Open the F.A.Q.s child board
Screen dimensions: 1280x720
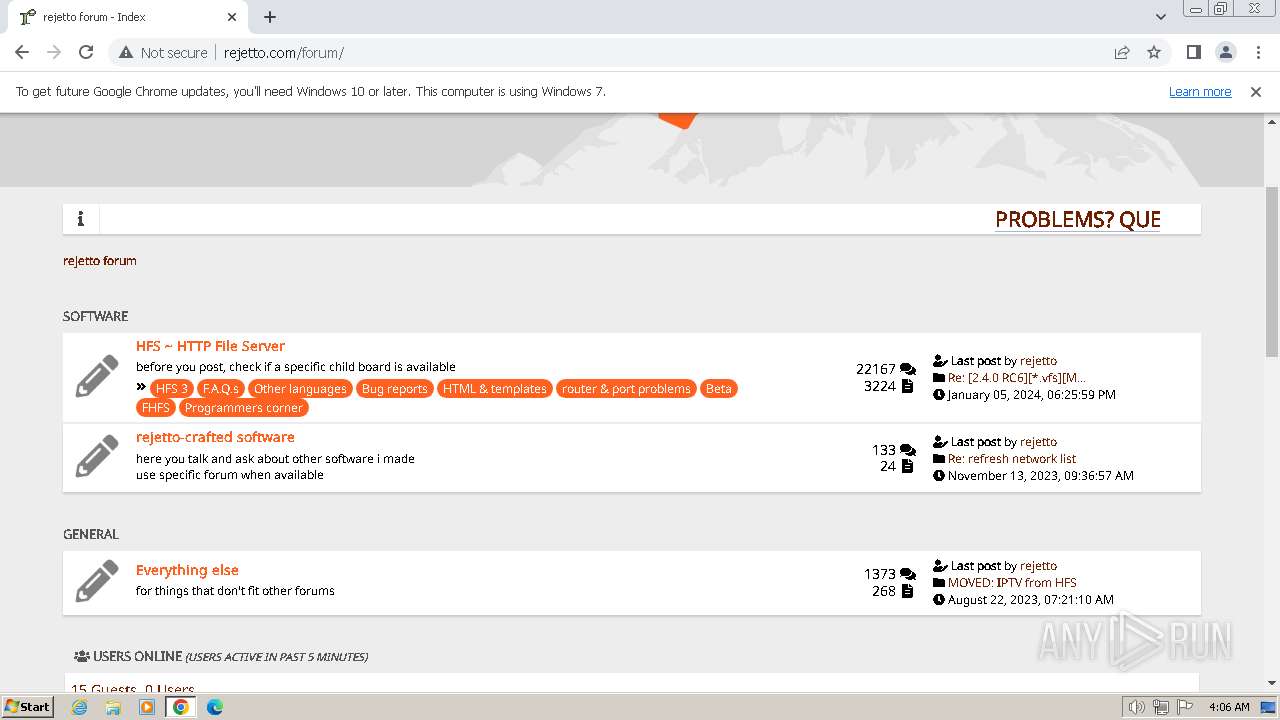220,388
